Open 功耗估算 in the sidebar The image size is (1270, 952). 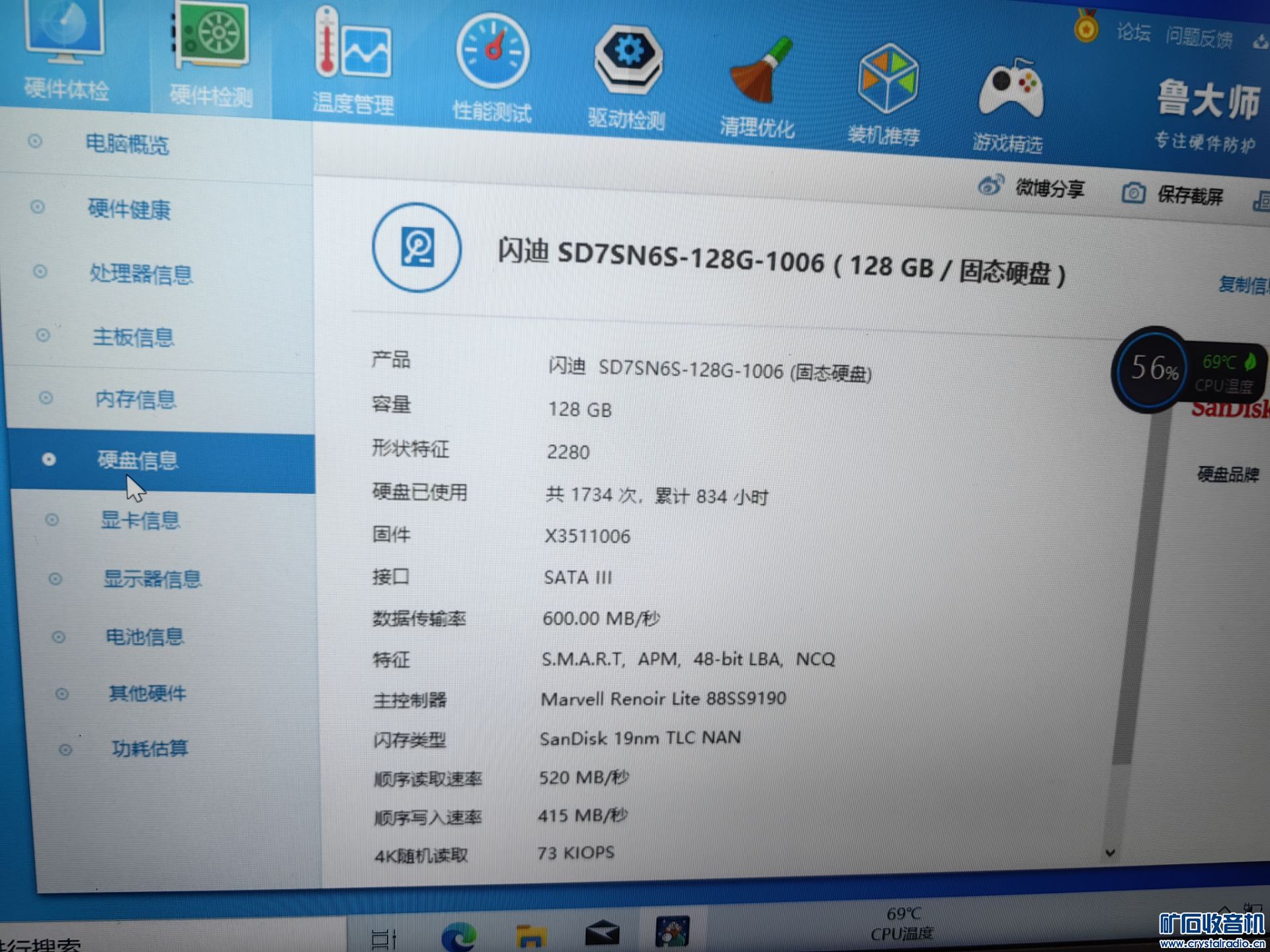pos(149,748)
